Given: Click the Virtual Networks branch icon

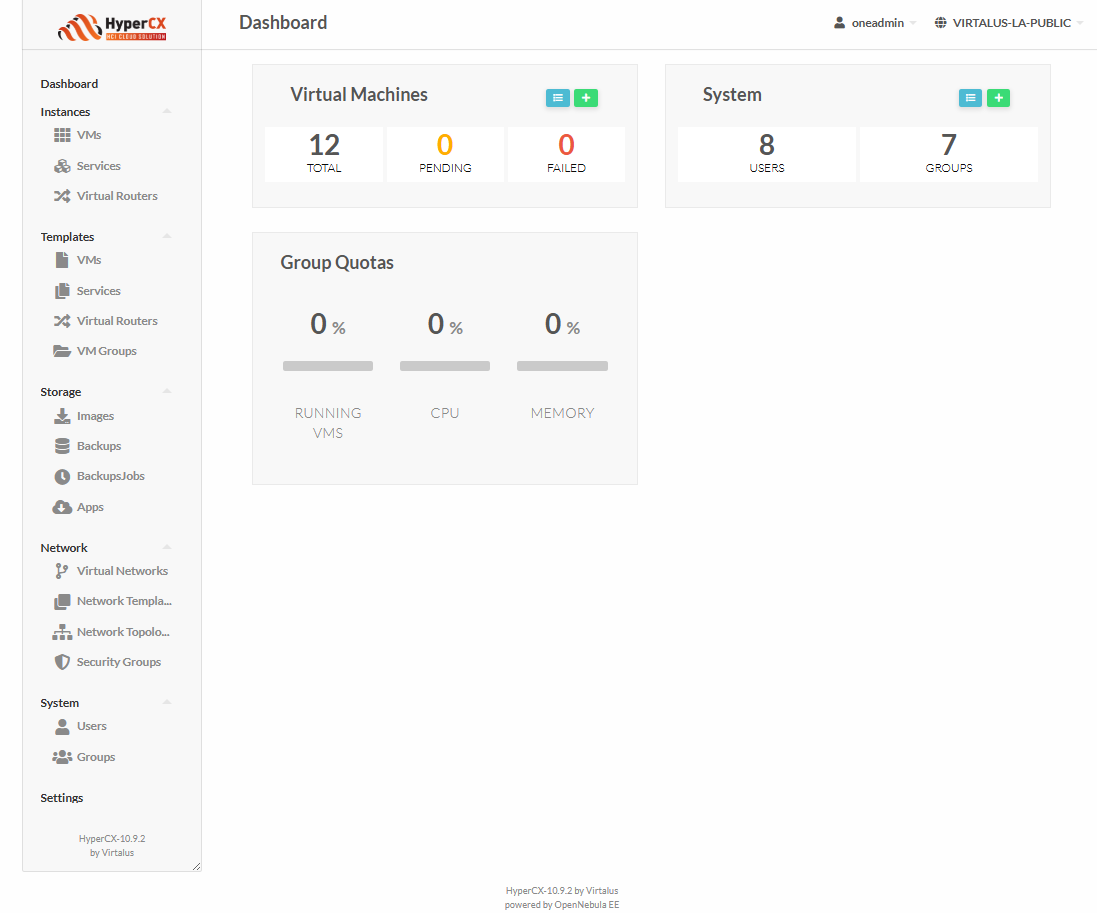Looking at the screenshot, I should pyautogui.click(x=62, y=571).
